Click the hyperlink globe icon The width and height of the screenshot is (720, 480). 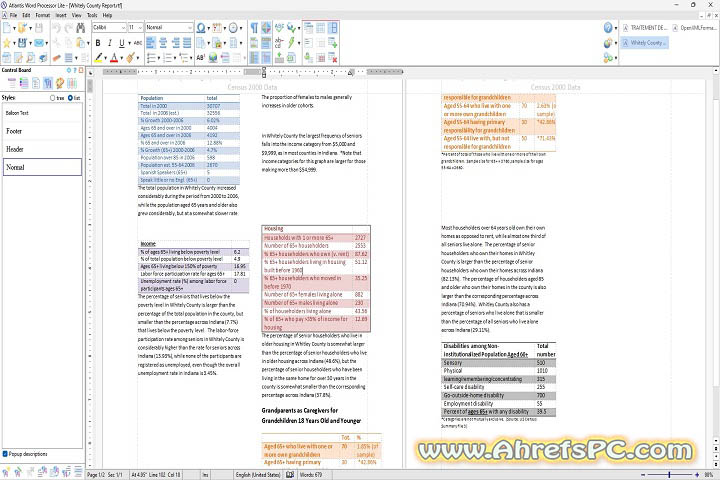(x=213, y=58)
